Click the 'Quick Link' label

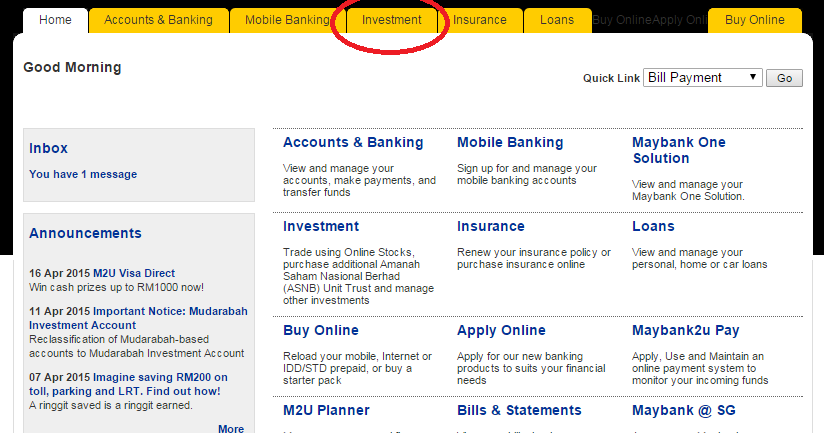611,78
